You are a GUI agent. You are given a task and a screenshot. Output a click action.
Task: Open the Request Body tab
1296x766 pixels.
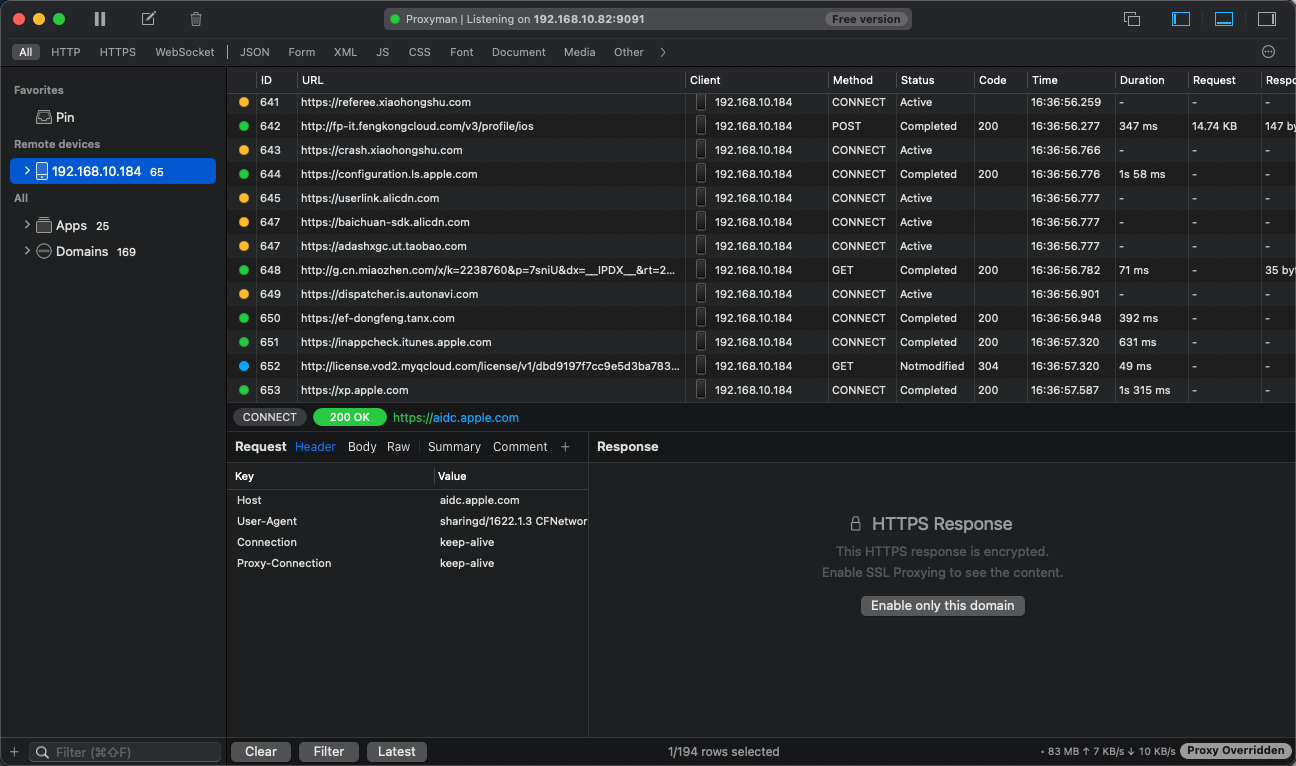coord(362,447)
